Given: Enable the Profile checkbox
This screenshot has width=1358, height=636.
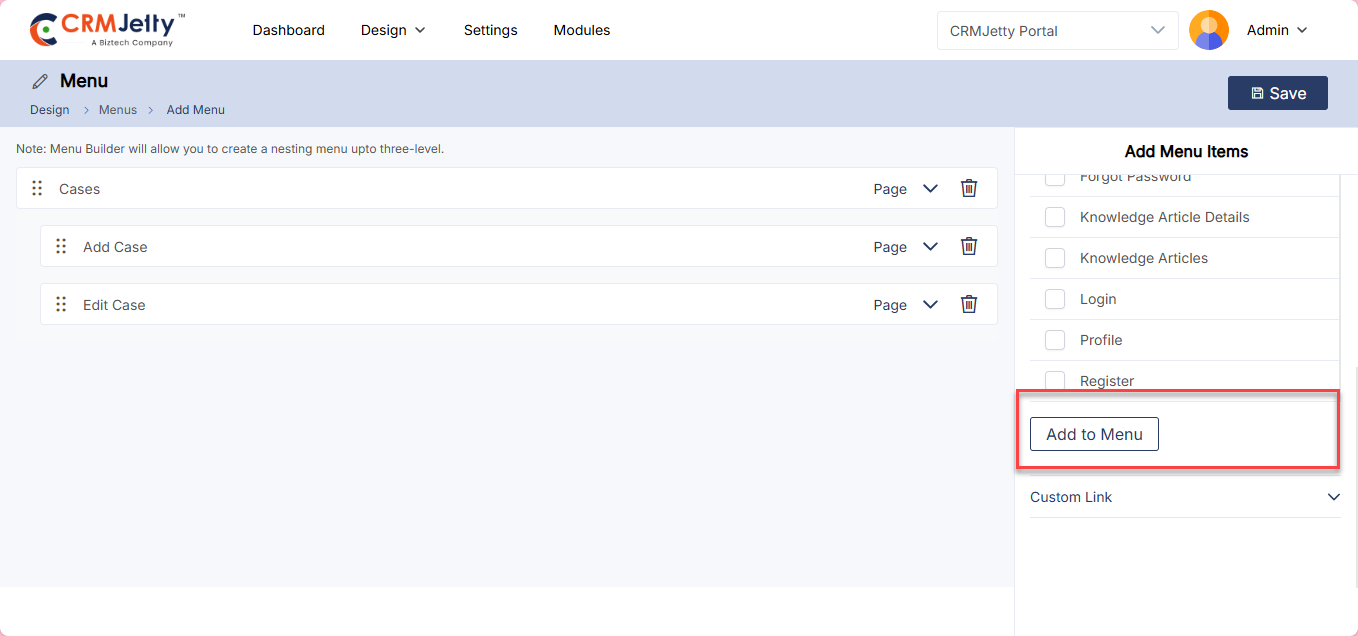Looking at the screenshot, I should pyautogui.click(x=1054, y=340).
